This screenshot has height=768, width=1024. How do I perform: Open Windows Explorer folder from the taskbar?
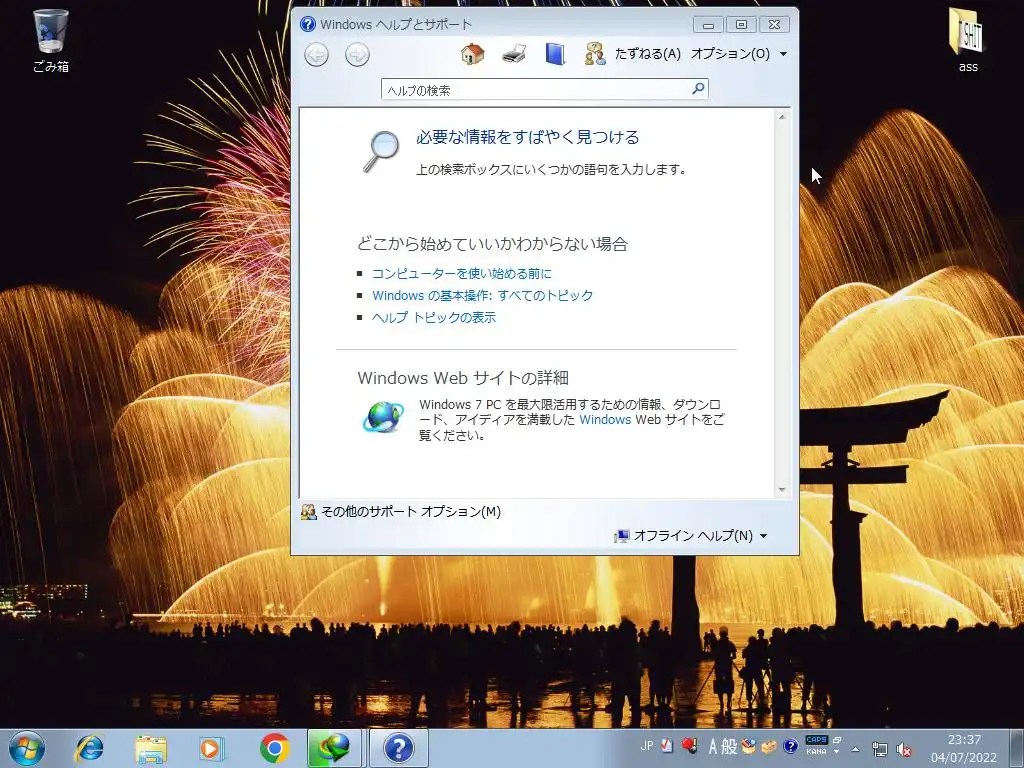151,748
